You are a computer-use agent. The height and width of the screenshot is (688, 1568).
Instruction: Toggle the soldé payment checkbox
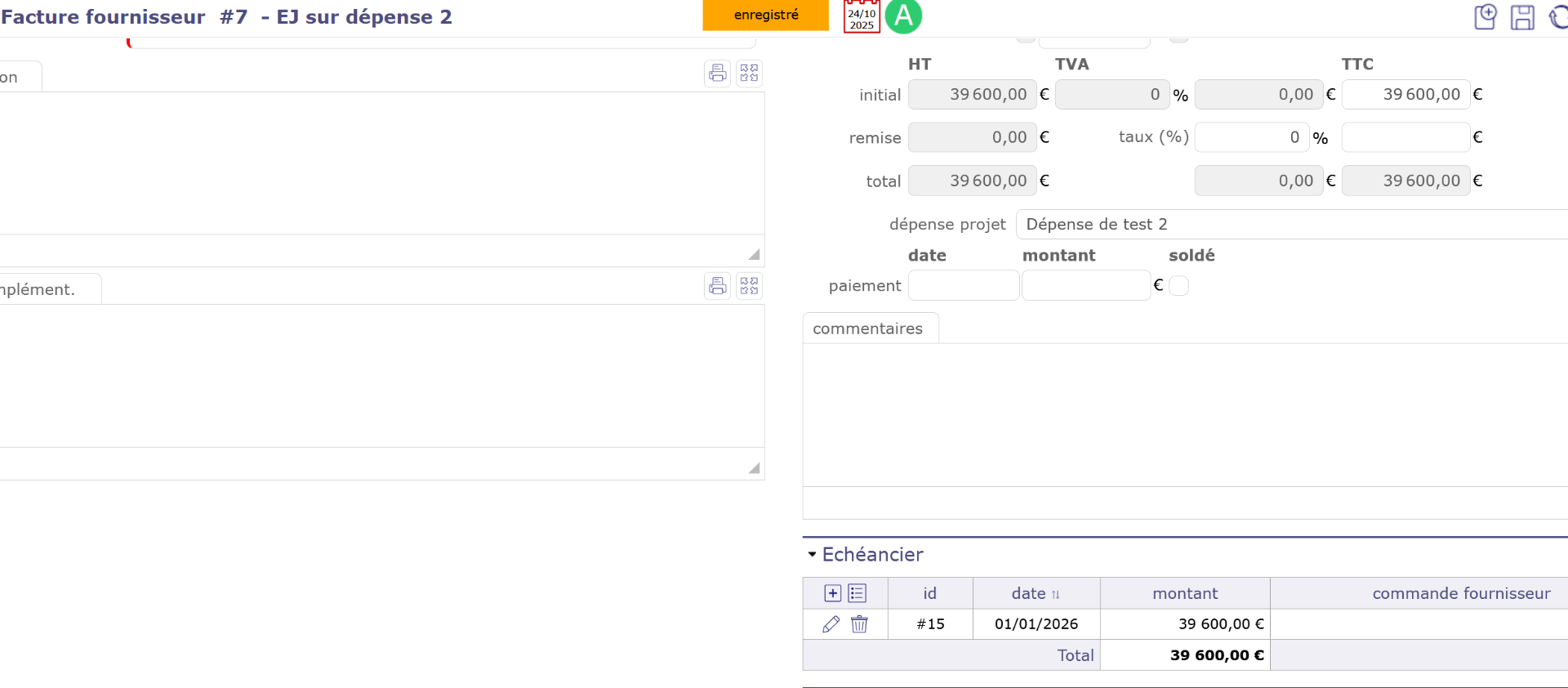(x=1178, y=285)
